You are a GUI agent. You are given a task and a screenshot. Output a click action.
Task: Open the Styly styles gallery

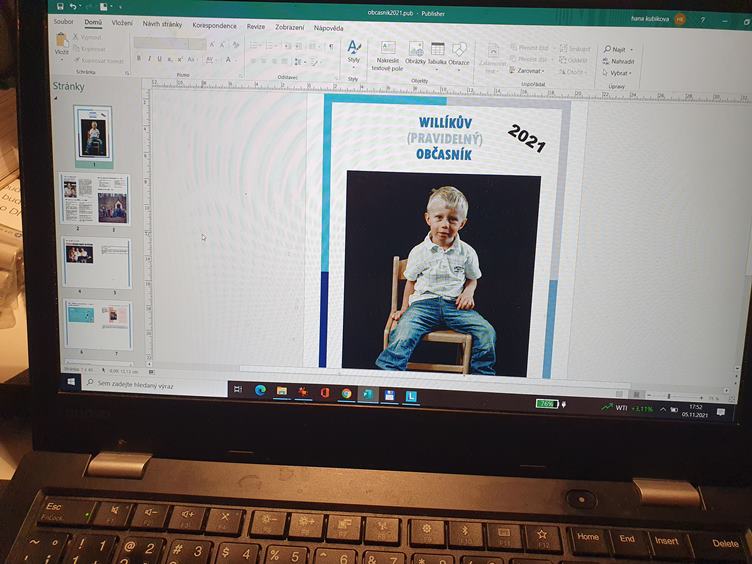353,52
